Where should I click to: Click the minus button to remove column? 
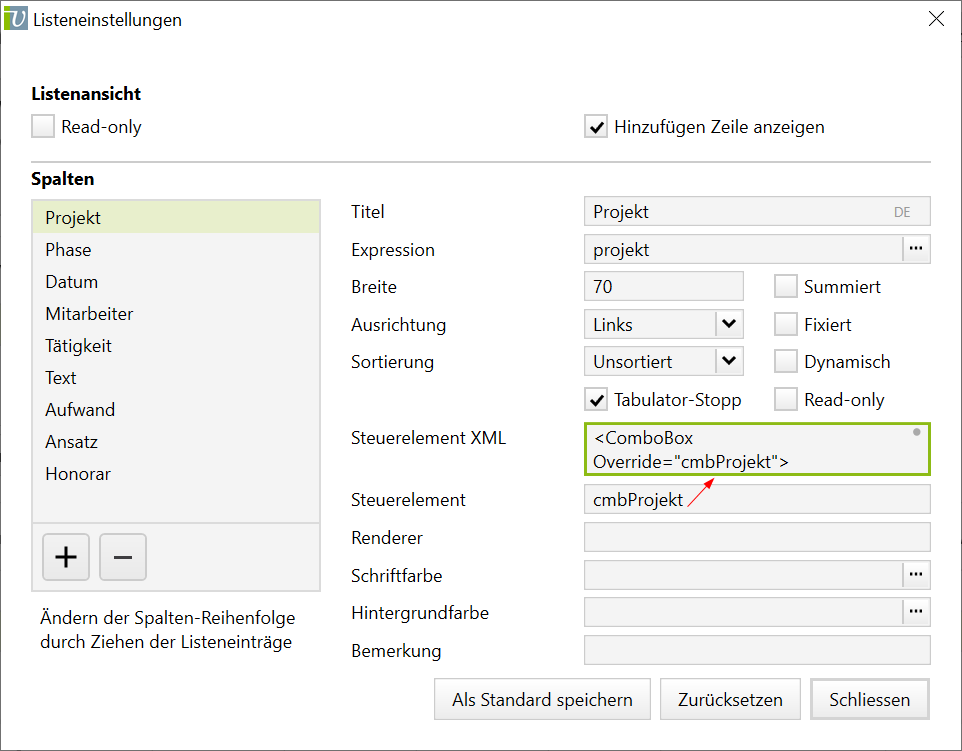pos(123,557)
